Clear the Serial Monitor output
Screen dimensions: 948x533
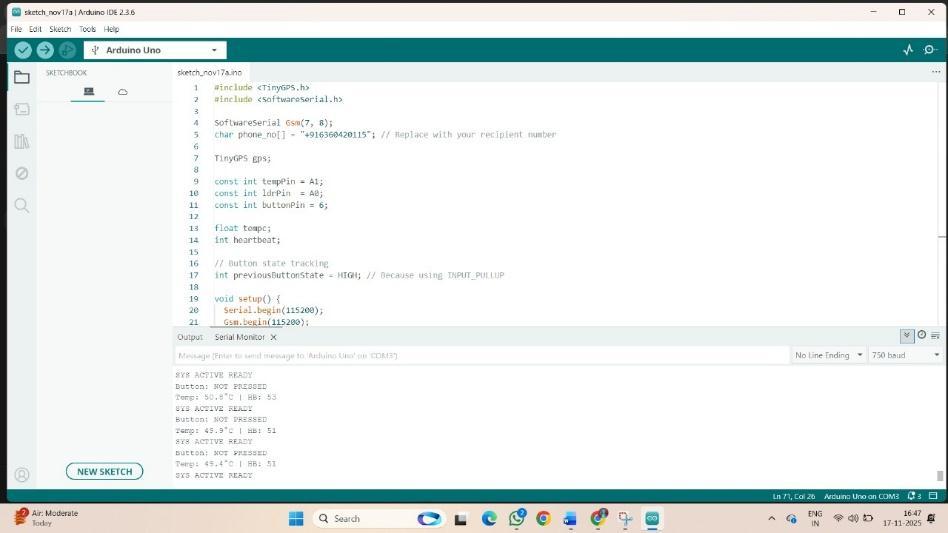[935, 335]
